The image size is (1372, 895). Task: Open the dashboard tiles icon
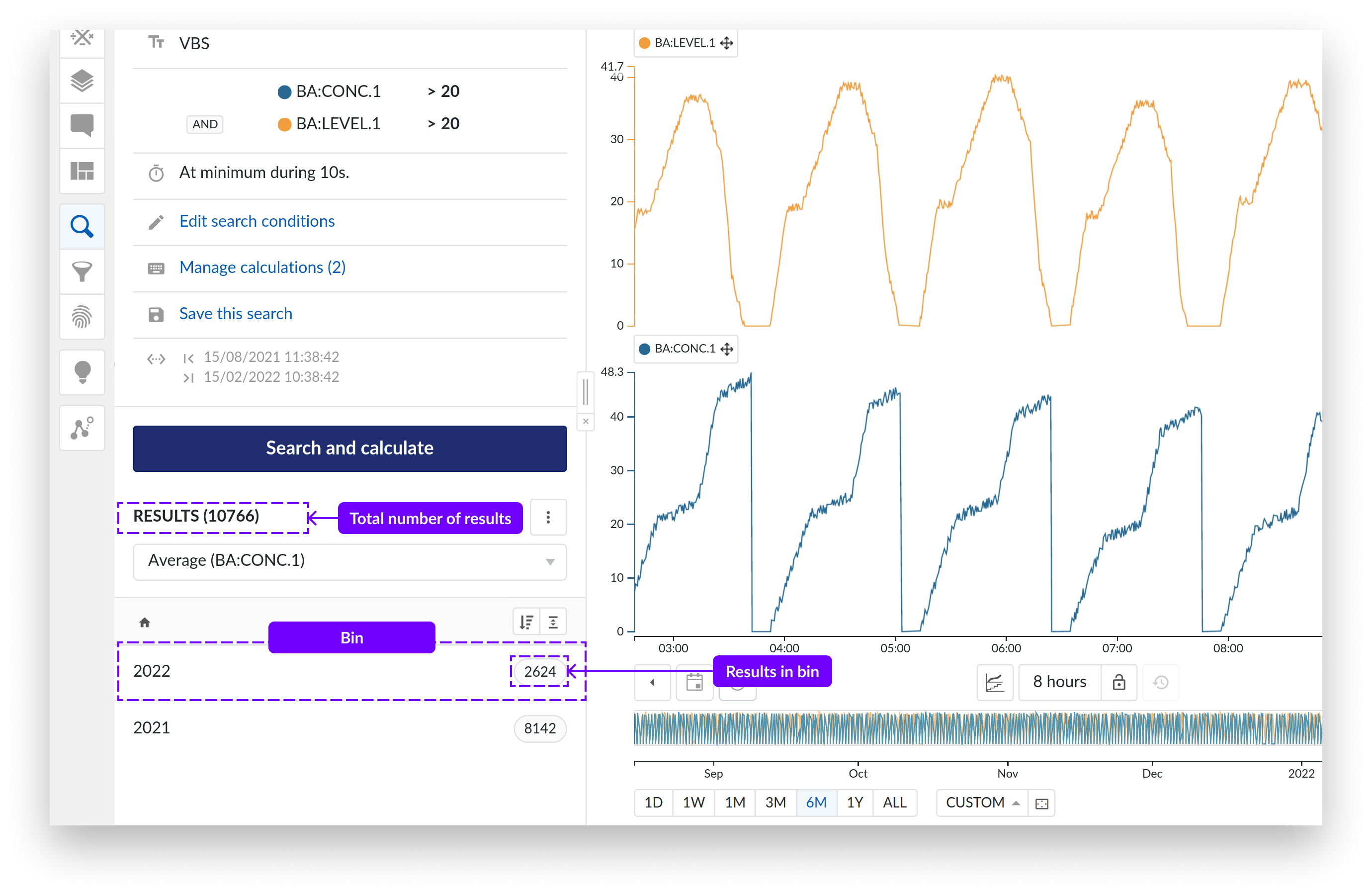pos(82,171)
